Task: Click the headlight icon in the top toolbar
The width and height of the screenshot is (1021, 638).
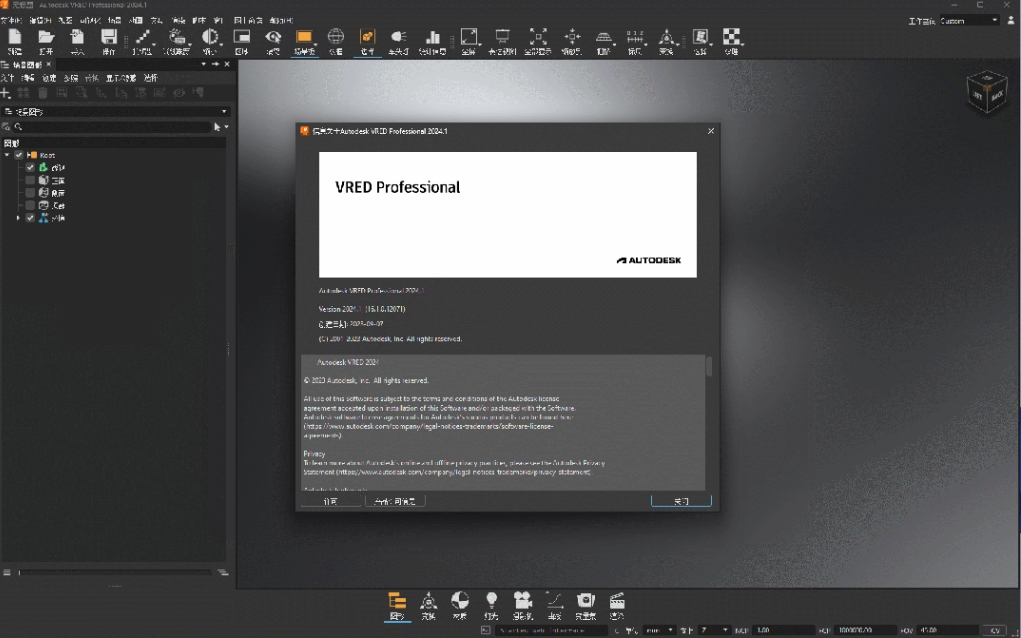Action: click(397, 36)
